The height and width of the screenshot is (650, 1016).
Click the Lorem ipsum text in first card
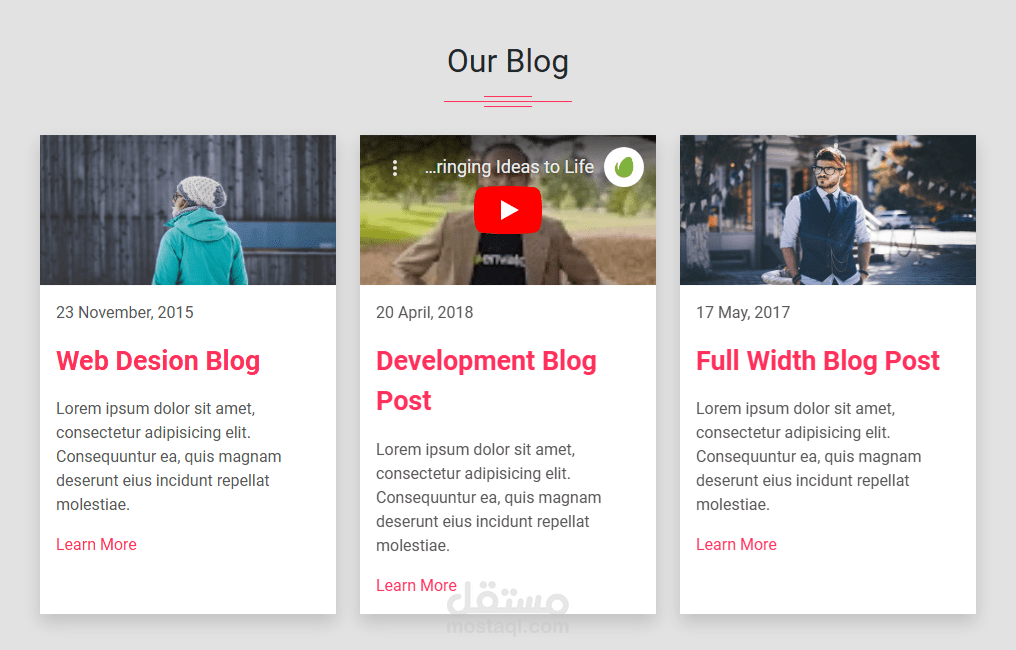(x=168, y=456)
